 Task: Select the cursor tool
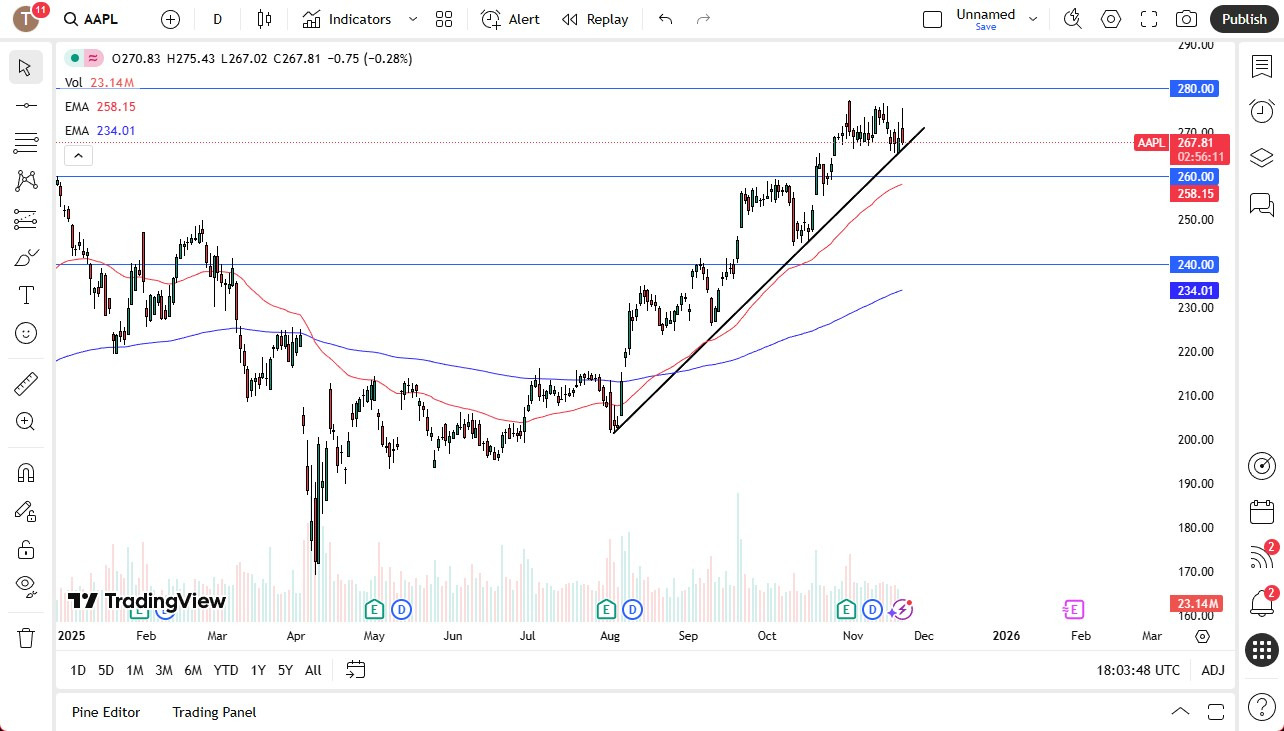point(25,67)
